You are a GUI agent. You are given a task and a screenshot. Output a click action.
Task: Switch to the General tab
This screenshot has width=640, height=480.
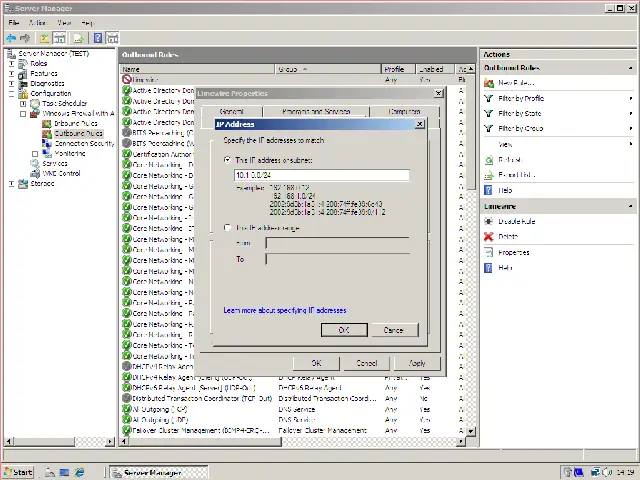click(231, 111)
